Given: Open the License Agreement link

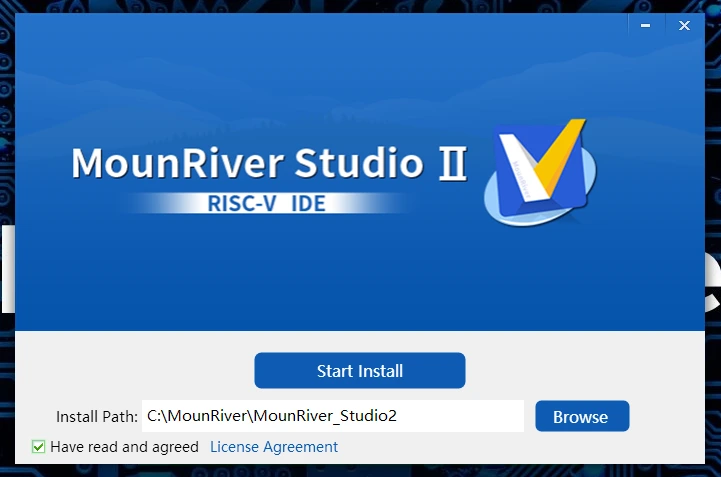Looking at the screenshot, I should 274,447.
